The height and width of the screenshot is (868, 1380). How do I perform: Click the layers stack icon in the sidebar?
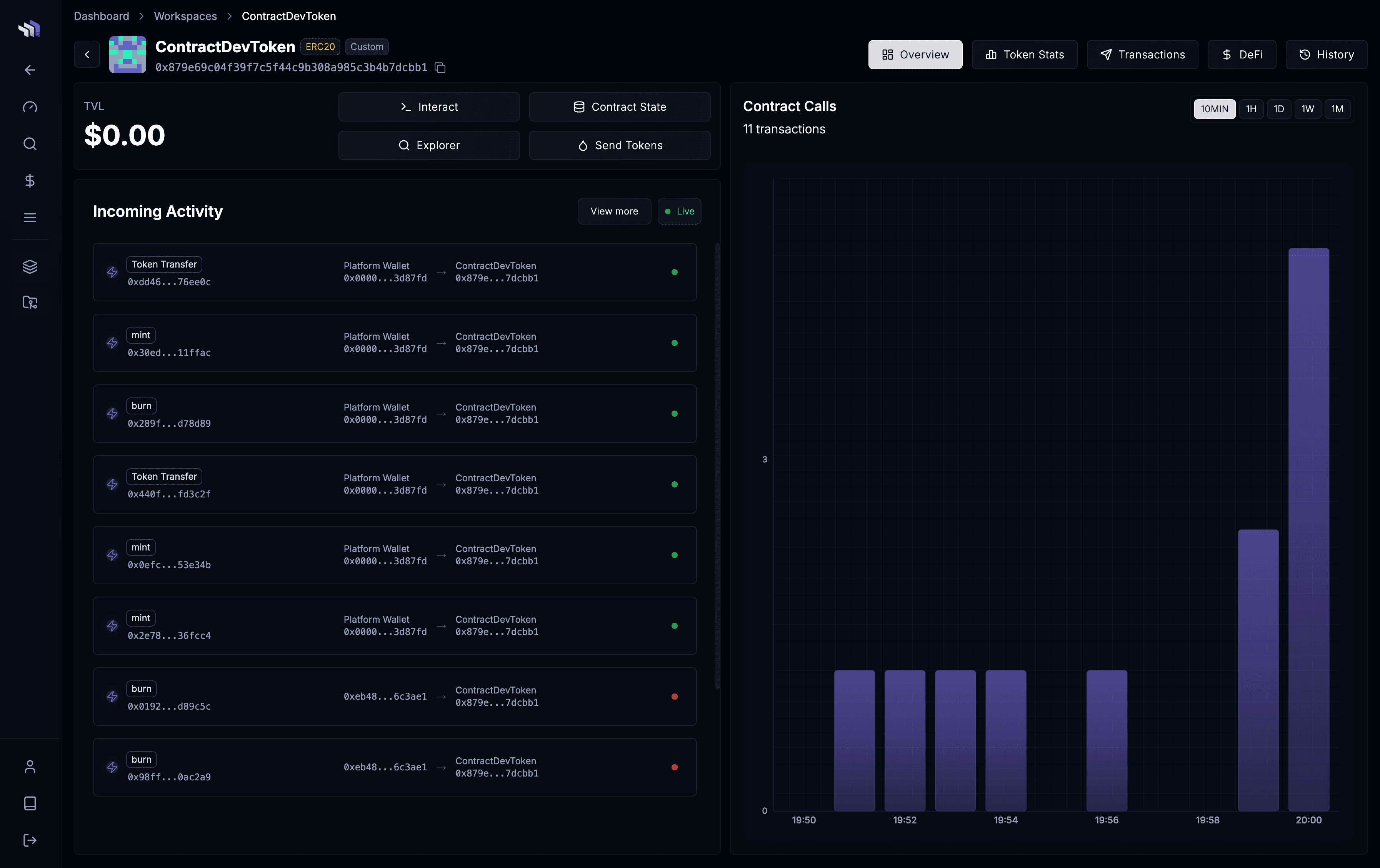point(29,266)
